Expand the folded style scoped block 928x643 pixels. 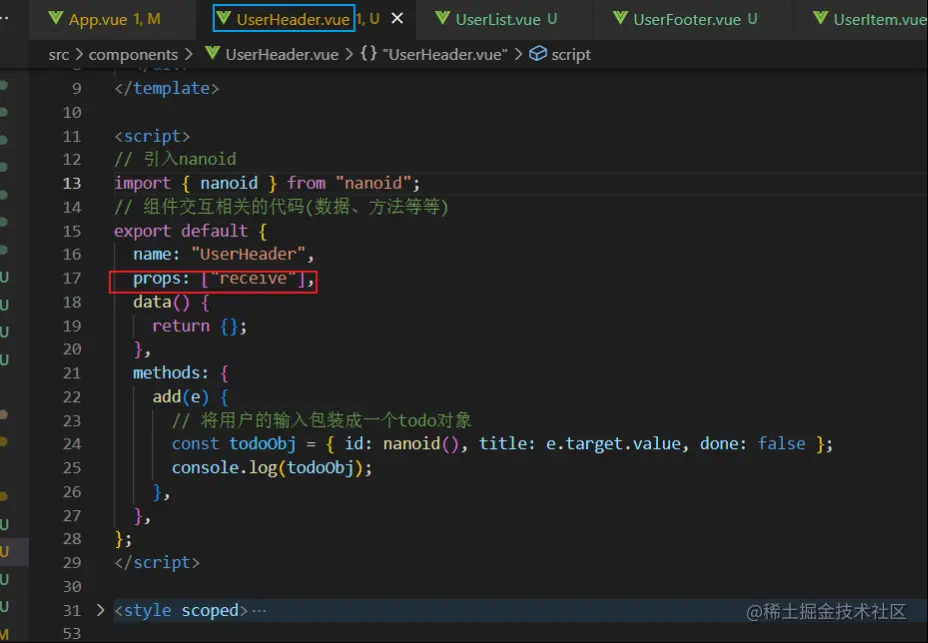pos(100,610)
